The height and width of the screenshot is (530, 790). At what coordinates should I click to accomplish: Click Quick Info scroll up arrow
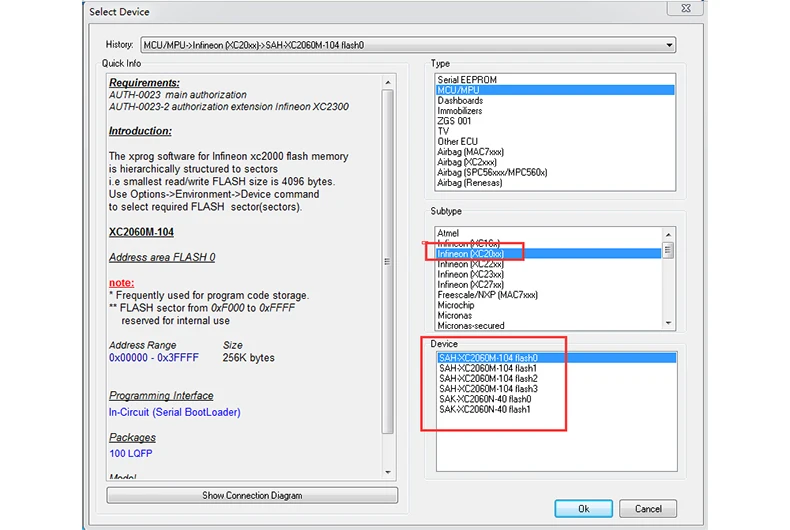(387, 82)
